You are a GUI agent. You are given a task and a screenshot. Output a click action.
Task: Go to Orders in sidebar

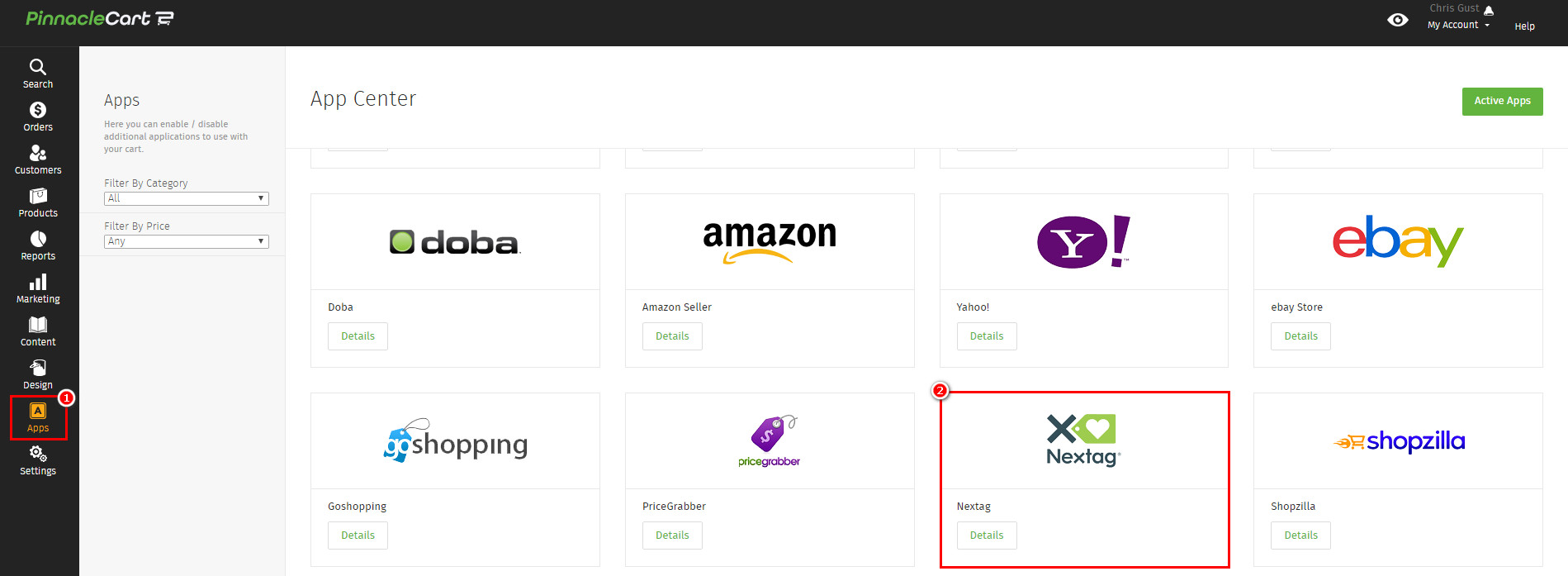click(38, 117)
